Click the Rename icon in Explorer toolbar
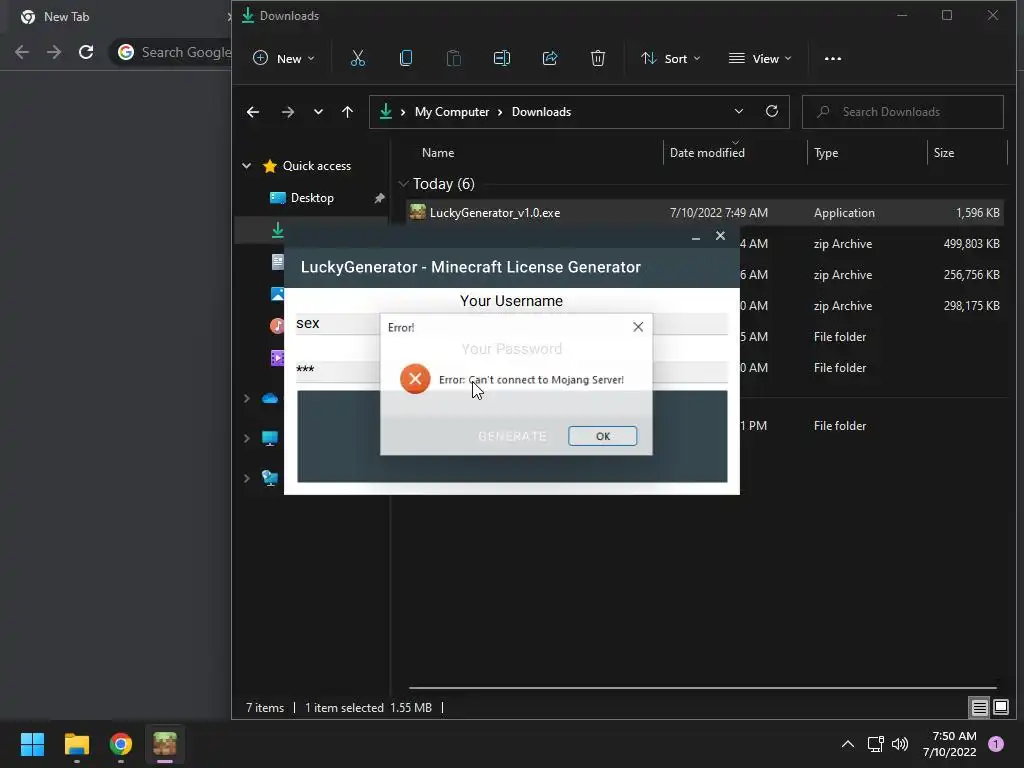1024x768 pixels. 502,58
